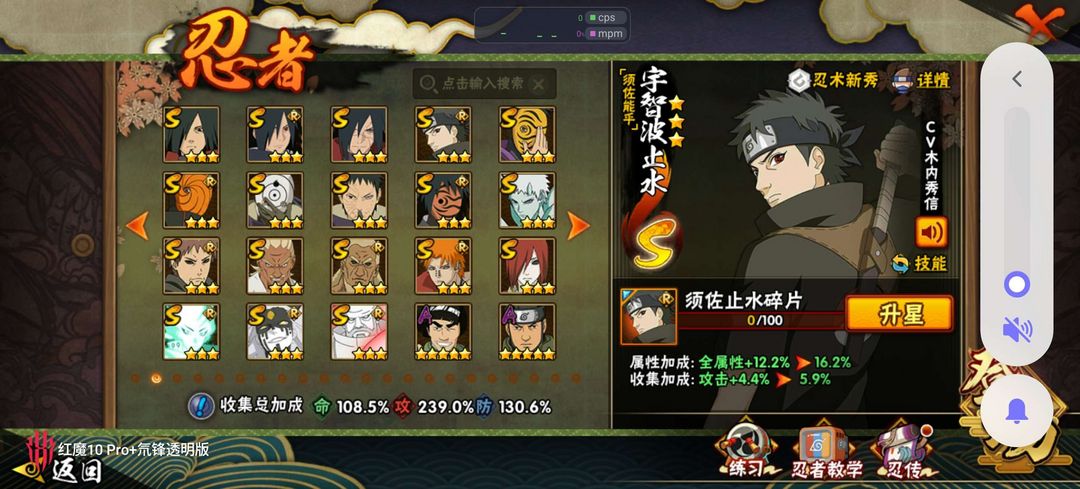Open 忍者教学 ninja tutorial icon

826,451
